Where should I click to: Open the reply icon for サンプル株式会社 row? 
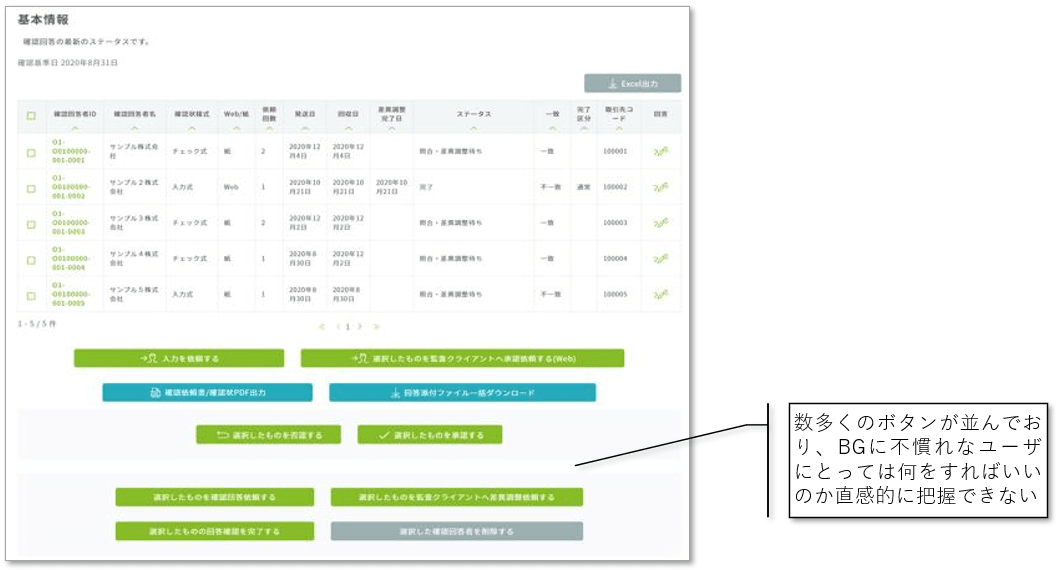tap(660, 152)
